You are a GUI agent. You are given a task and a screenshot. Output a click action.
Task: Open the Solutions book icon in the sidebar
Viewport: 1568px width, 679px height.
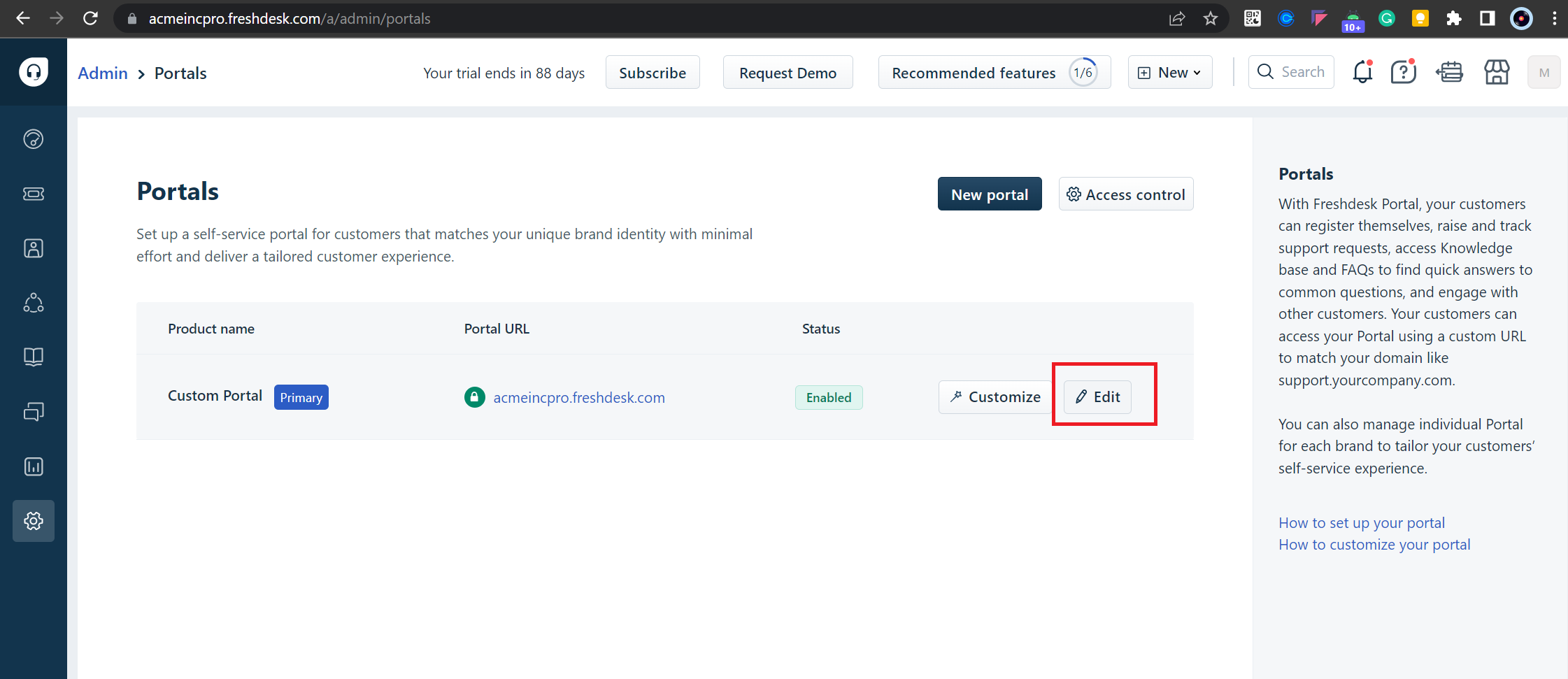(x=34, y=357)
